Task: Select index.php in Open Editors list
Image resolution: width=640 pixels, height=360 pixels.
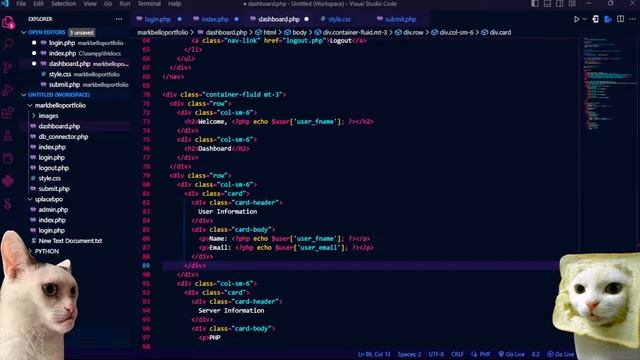Action: 62,53
